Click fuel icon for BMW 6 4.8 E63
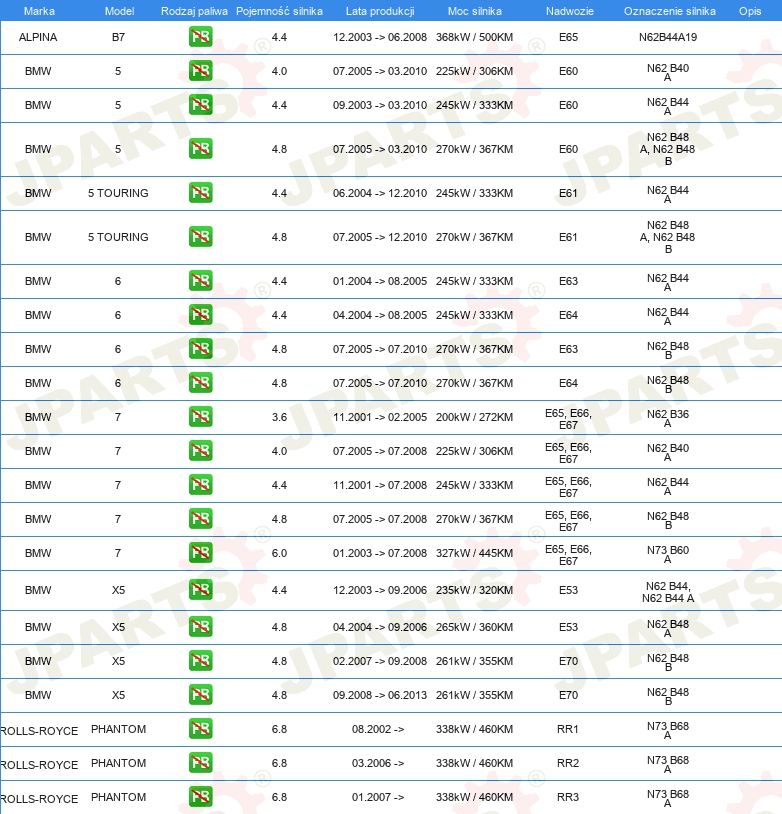 pos(200,349)
